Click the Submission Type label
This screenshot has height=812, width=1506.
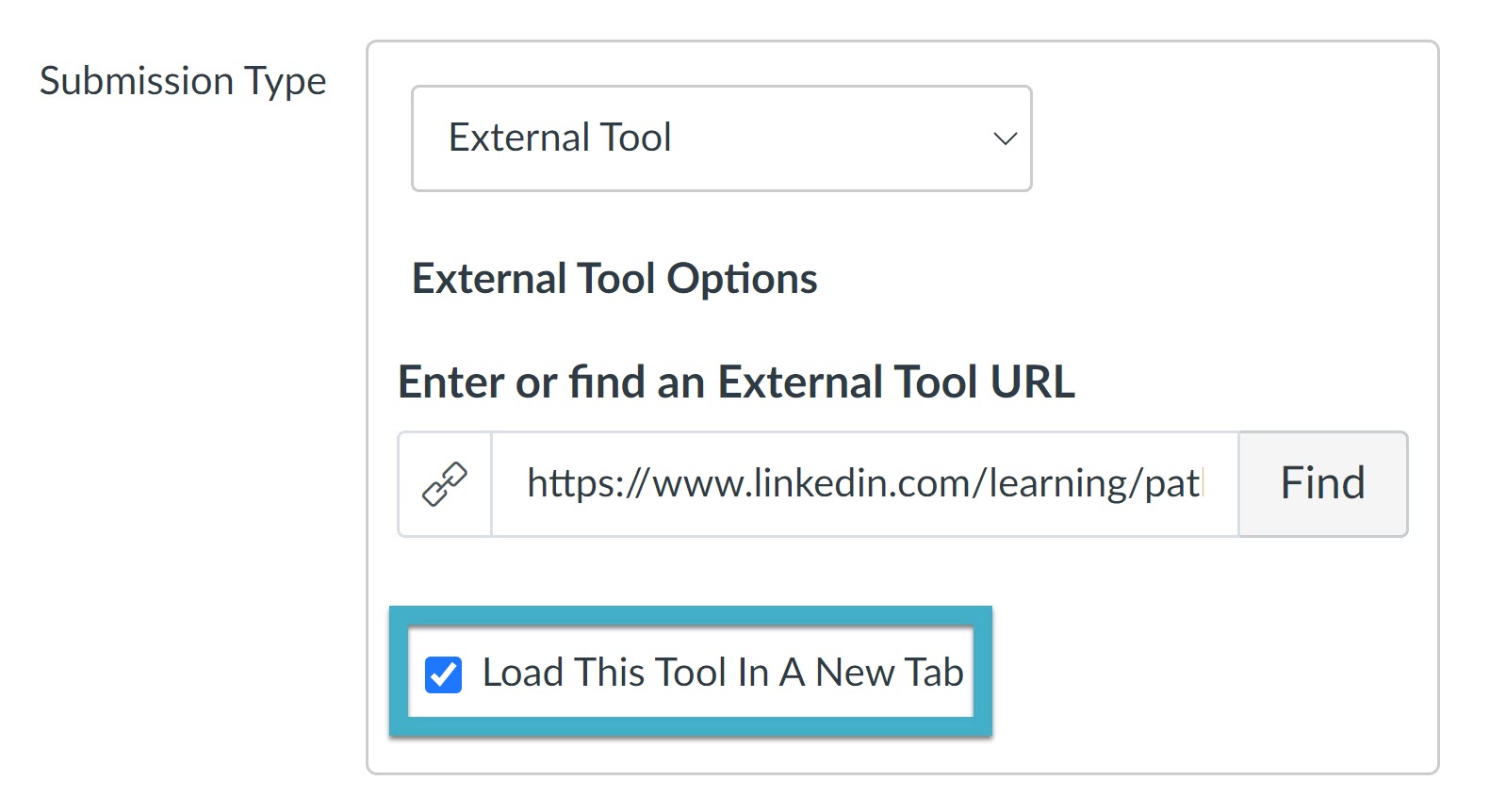183,81
